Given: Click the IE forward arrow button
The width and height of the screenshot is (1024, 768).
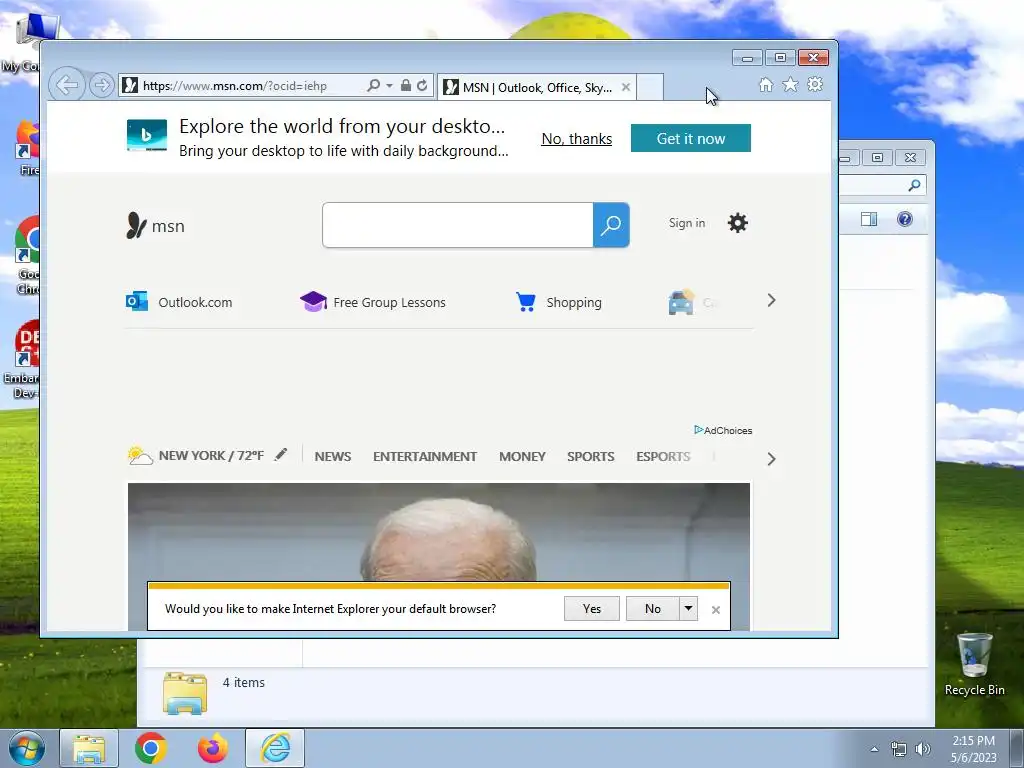Looking at the screenshot, I should coord(101,85).
